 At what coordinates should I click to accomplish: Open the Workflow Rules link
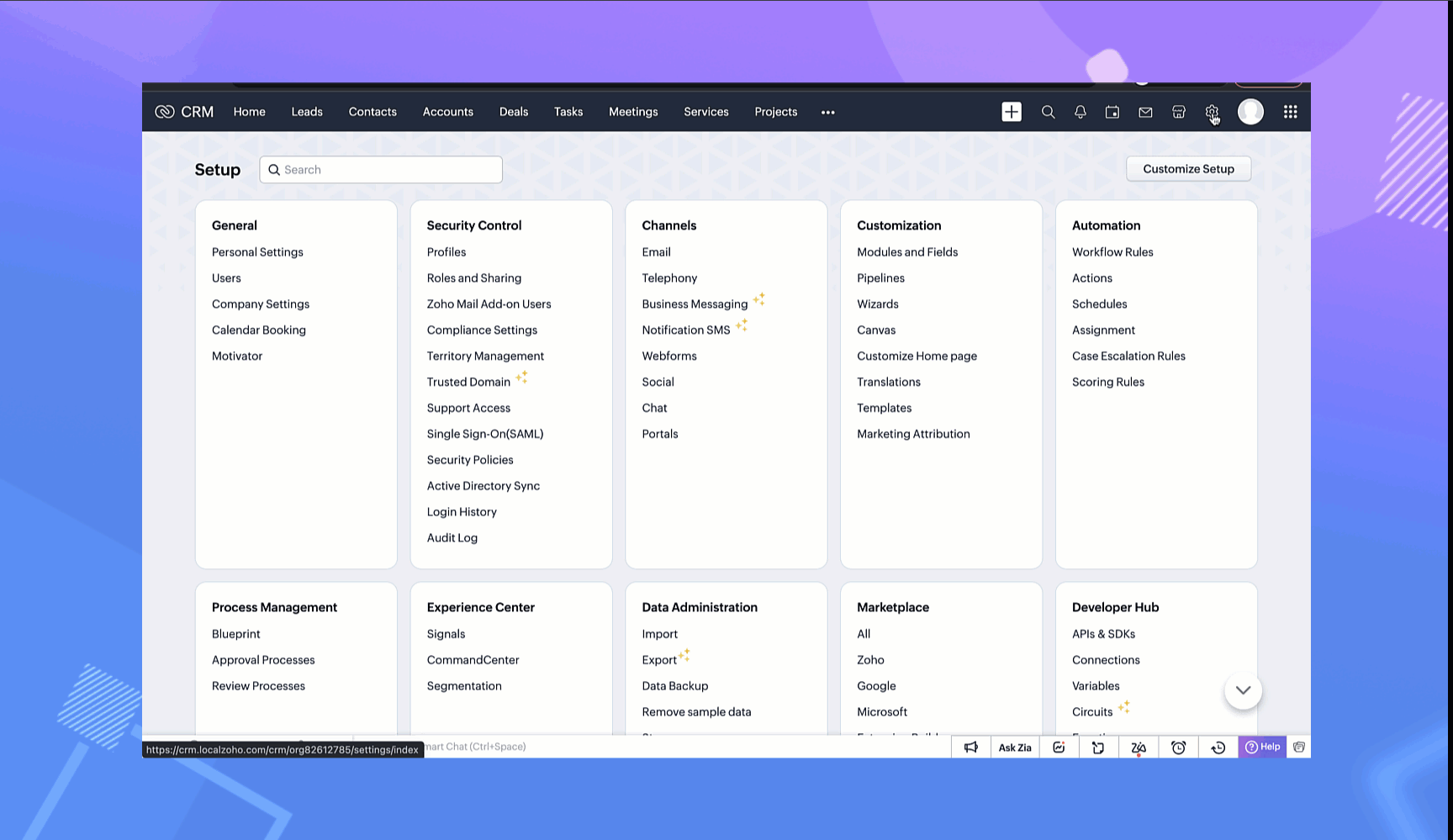(1112, 252)
